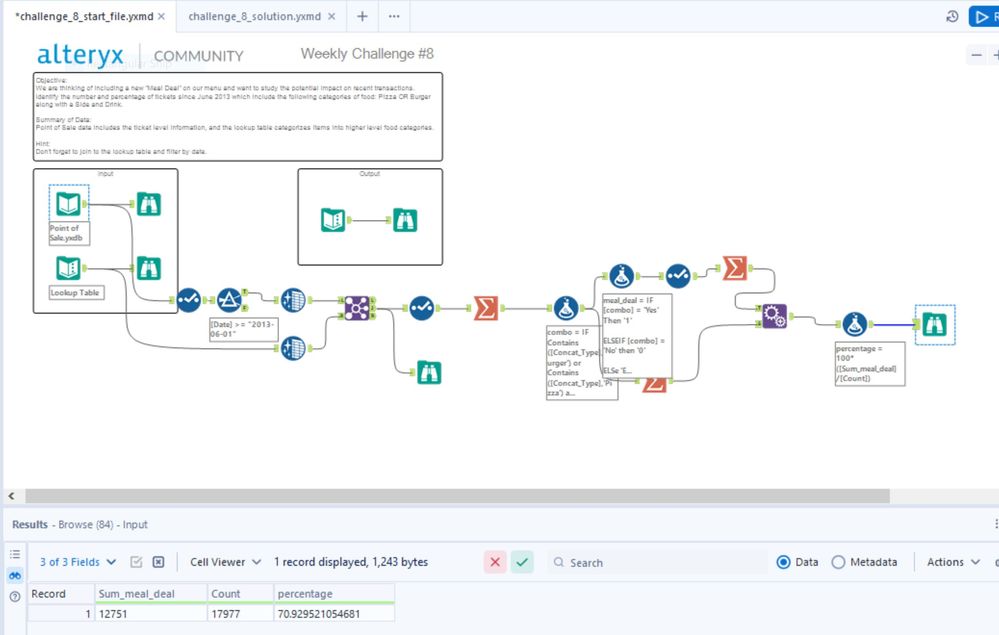Switch to challenge_8_solution.yxmd tab
This screenshot has height=635, width=999.
tap(254, 17)
